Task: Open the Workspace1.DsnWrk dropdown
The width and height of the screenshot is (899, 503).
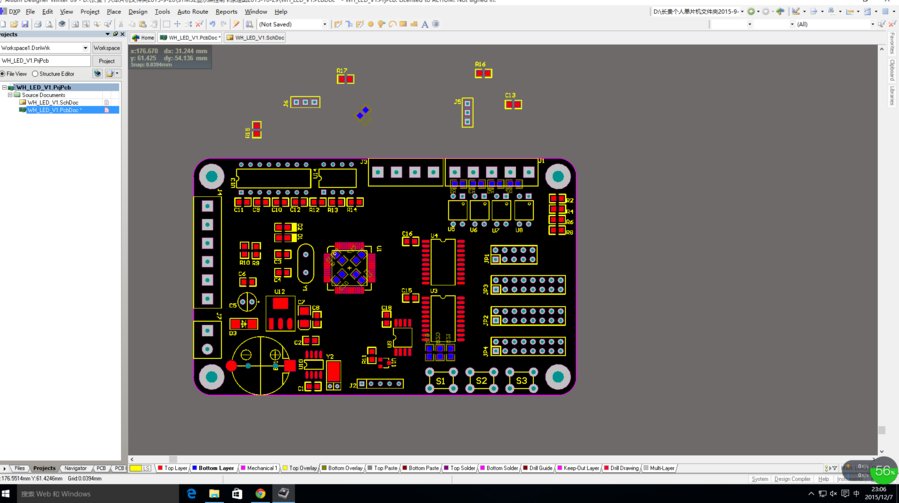Action: (85, 48)
